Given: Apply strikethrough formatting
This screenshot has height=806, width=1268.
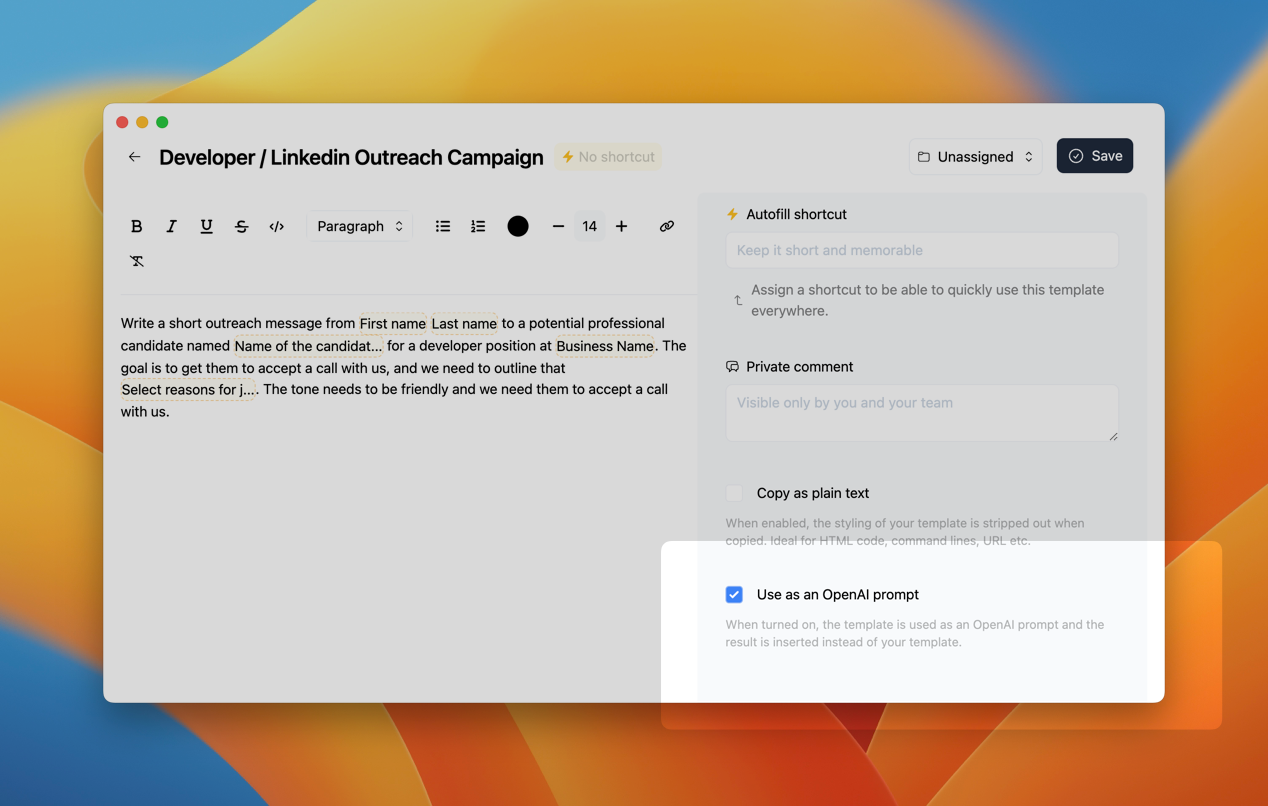Looking at the screenshot, I should pyautogui.click(x=241, y=226).
